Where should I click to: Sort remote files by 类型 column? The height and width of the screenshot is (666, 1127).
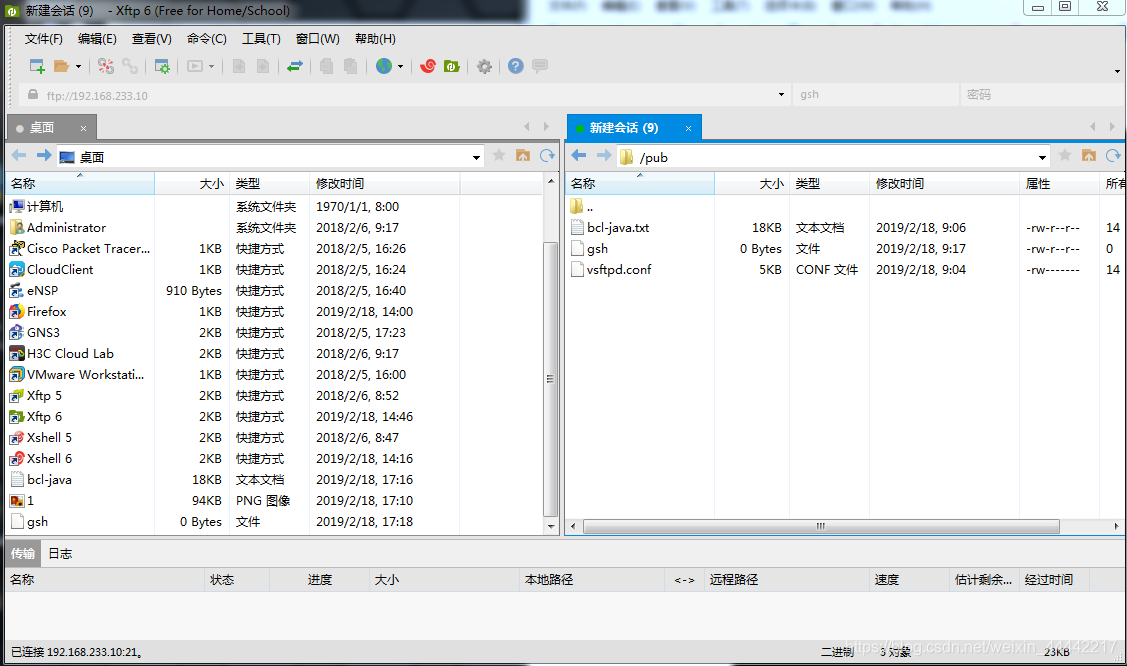point(829,184)
